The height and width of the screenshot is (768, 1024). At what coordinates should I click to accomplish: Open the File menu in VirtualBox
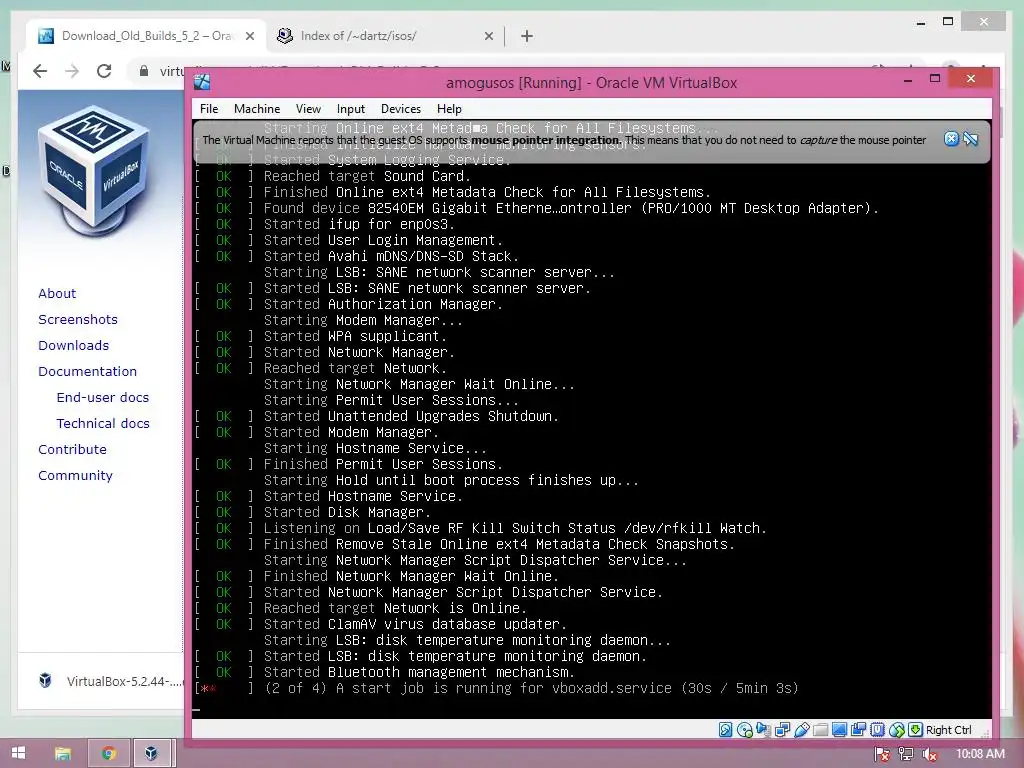[x=209, y=109]
